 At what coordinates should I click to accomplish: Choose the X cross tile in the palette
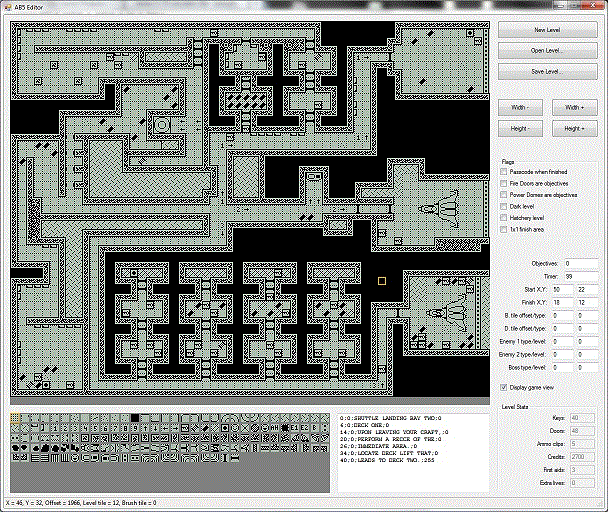click(x=245, y=428)
